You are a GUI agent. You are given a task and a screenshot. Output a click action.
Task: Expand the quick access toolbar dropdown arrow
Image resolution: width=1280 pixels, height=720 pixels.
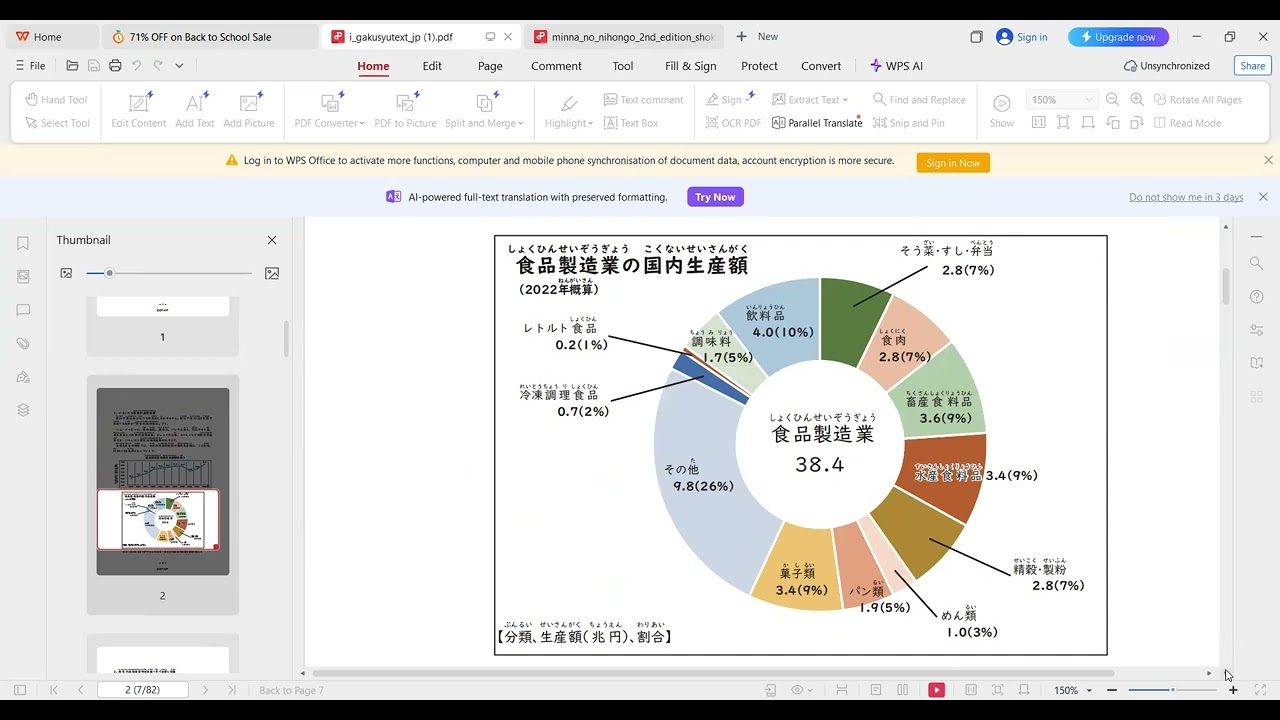coord(179,66)
